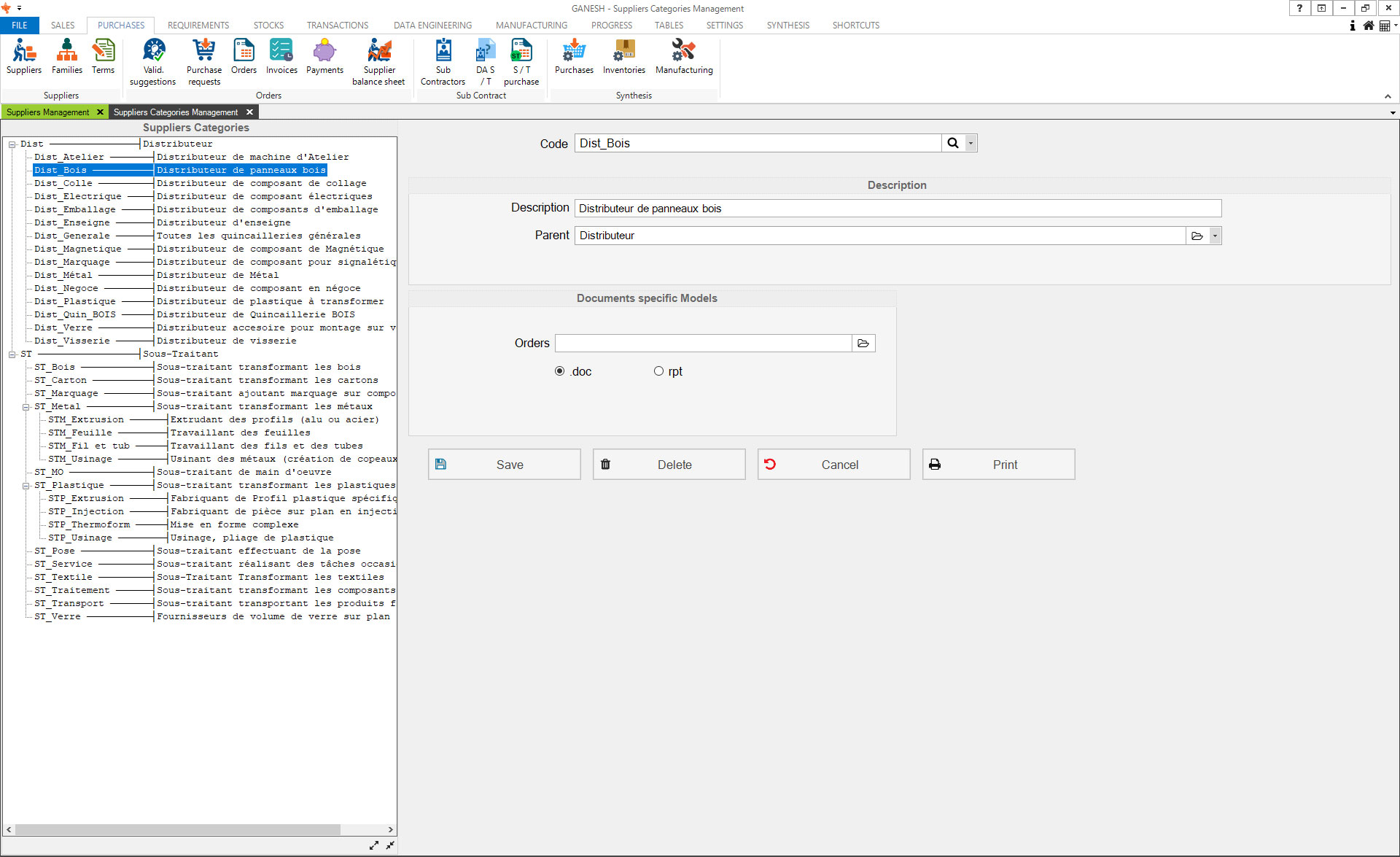Click the Save button
Viewport: 1400px width, 857px height.
tap(504, 465)
